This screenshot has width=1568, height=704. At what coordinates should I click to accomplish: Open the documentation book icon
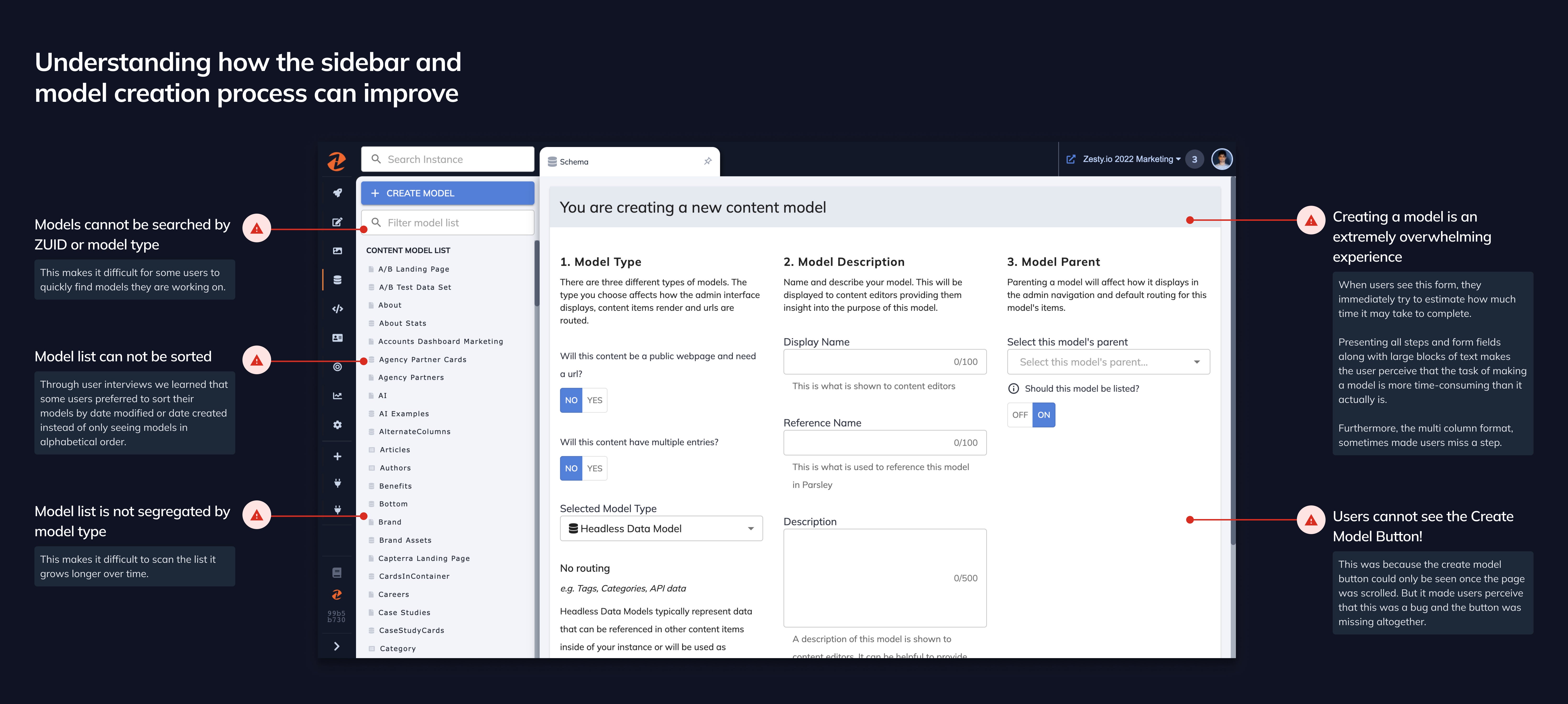(x=337, y=573)
